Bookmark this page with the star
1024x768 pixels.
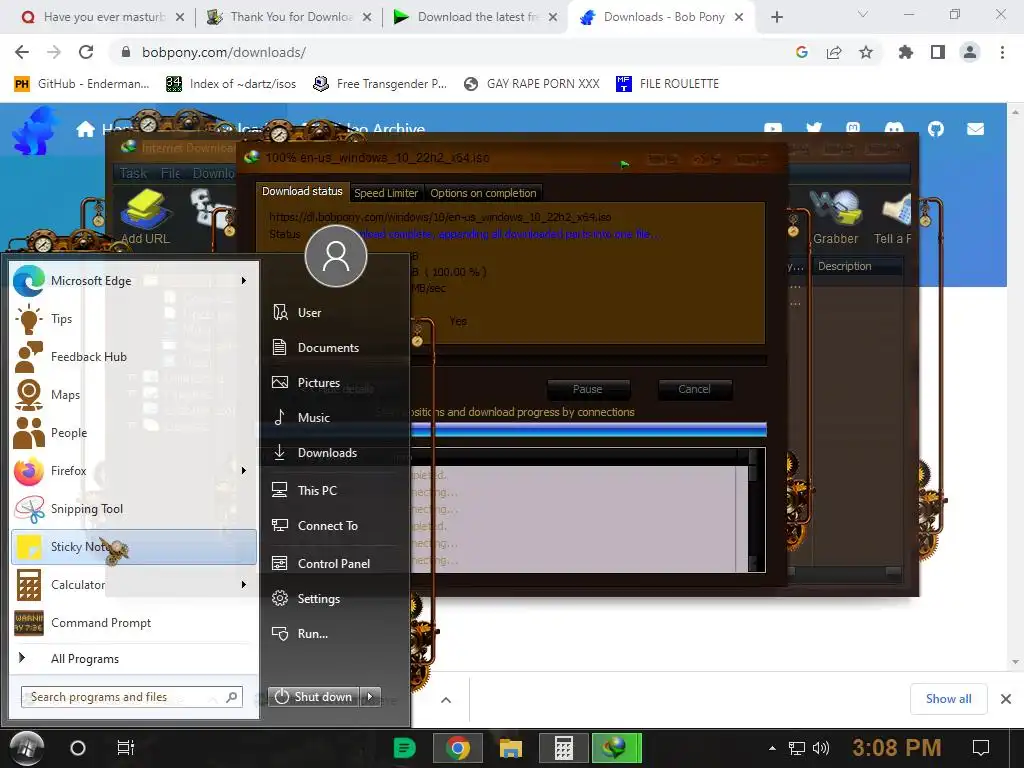click(x=866, y=52)
